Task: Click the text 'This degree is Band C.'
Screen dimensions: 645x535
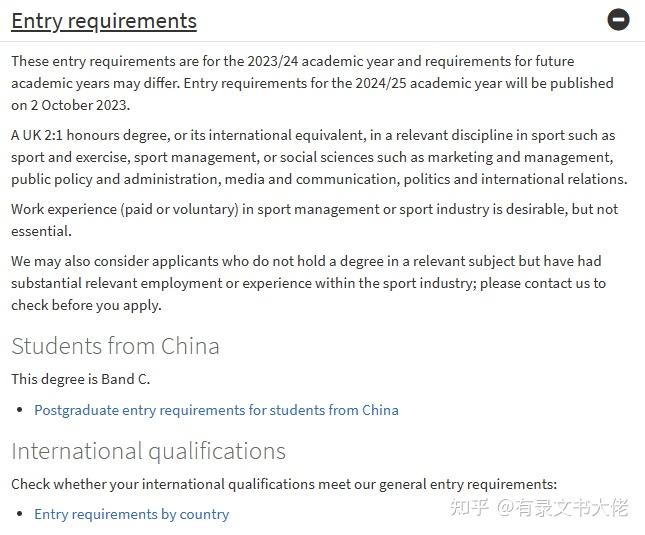Action: 81,379
